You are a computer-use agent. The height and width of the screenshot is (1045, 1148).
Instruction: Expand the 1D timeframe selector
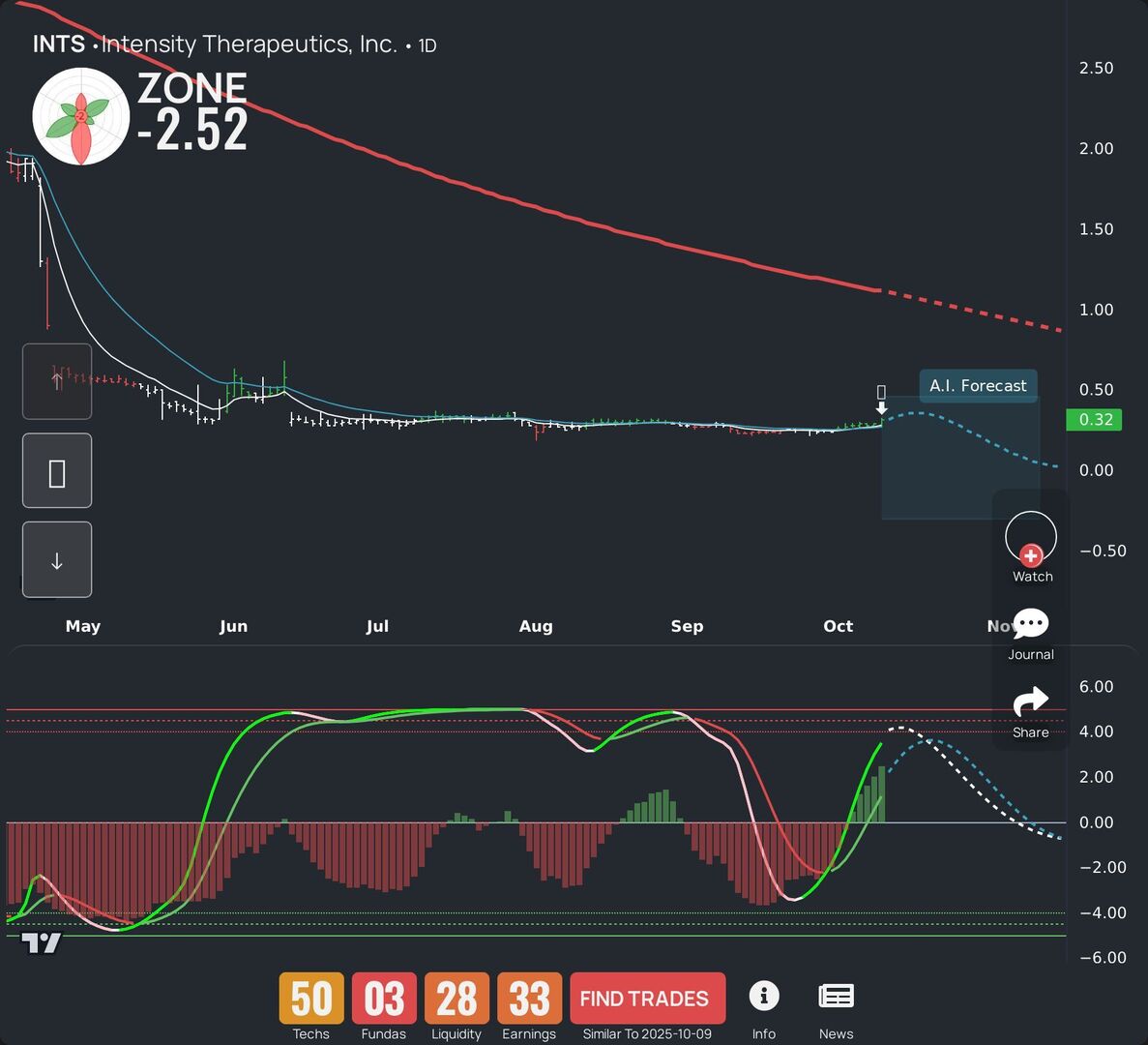429,45
